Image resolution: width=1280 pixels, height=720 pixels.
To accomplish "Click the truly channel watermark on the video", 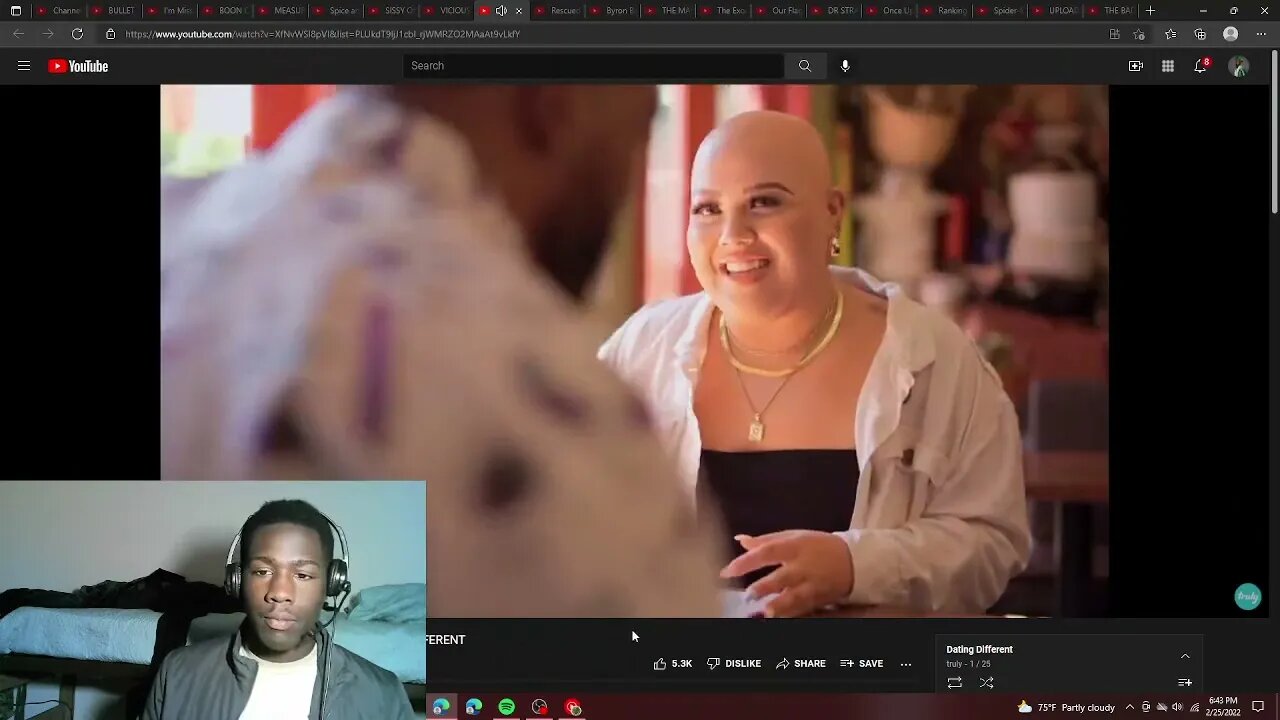I will click(x=1247, y=597).
